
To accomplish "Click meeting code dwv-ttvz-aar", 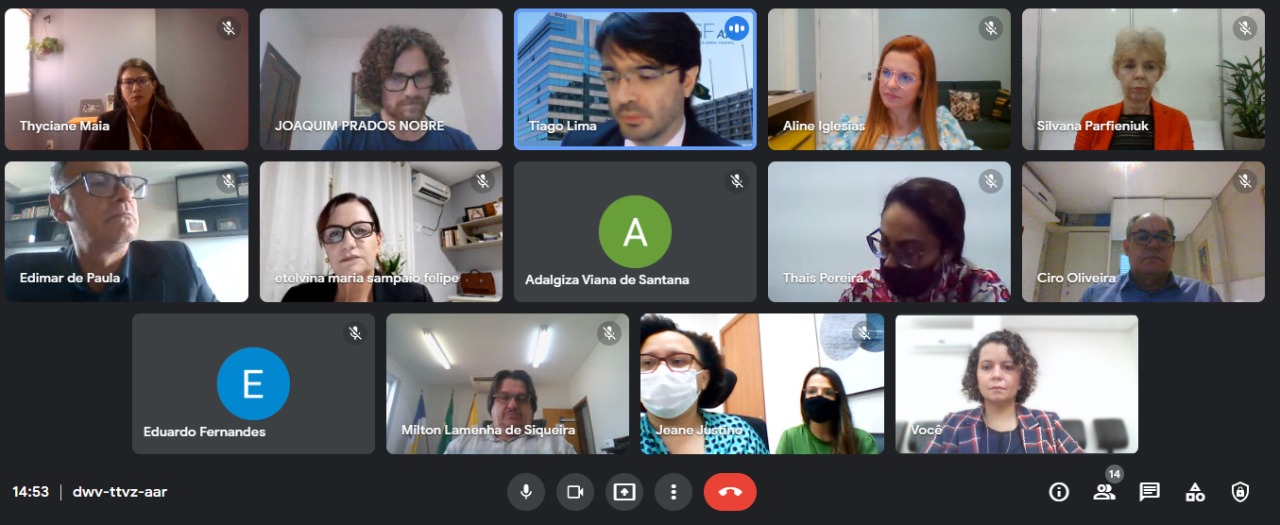I will click(x=120, y=492).
